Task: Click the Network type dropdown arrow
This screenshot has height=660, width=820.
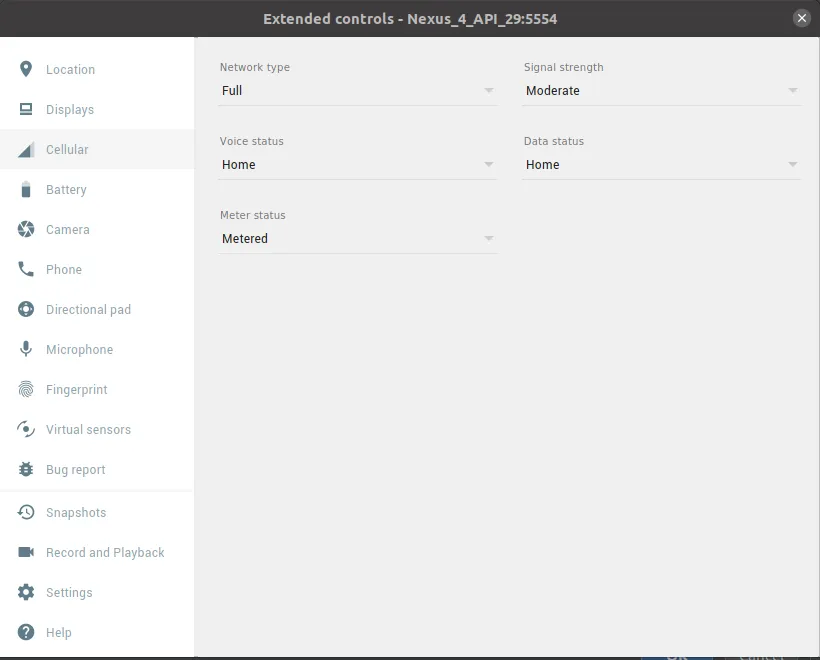Action: click(x=488, y=90)
